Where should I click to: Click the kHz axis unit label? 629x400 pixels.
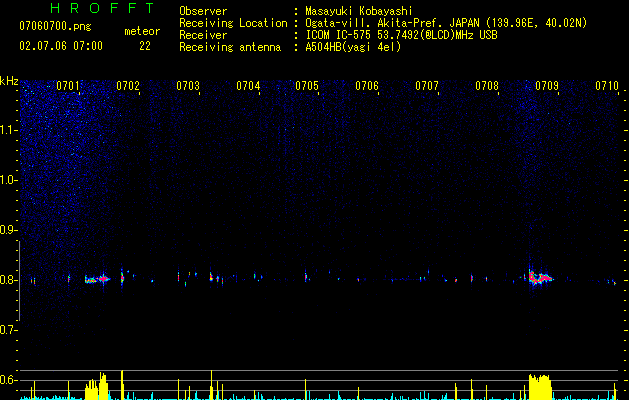tap(9, 81)
